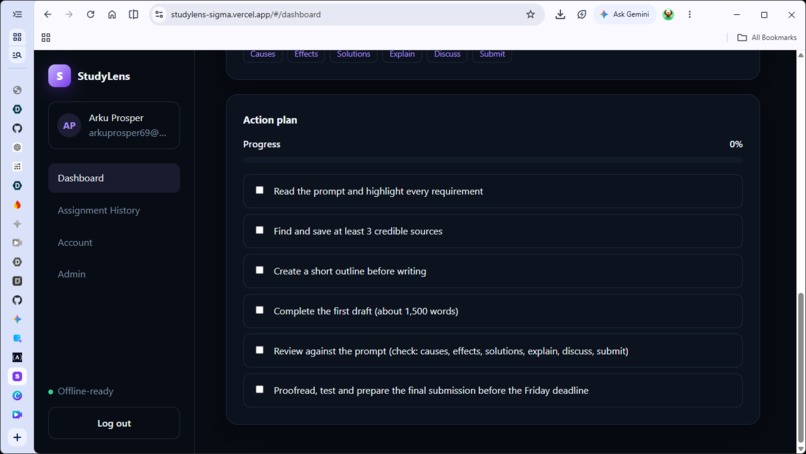Switch to the blue video camera tab

pyautogui.click(x=17, y=414)
